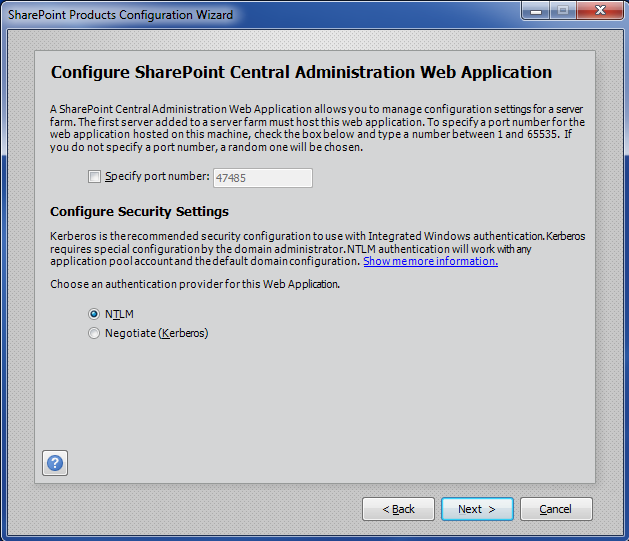The height and width of the screenshot is (541, 629).
Task: Click the port number field showing 47485
Action: pos(263,178)
